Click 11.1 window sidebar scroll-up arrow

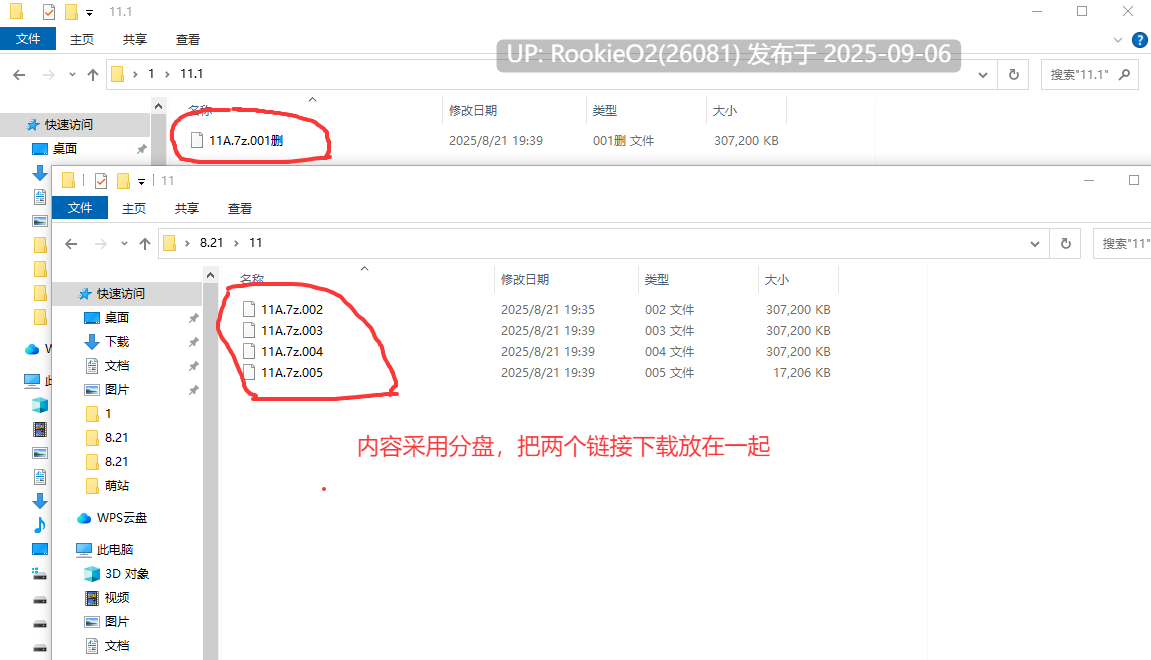[159, 106]
